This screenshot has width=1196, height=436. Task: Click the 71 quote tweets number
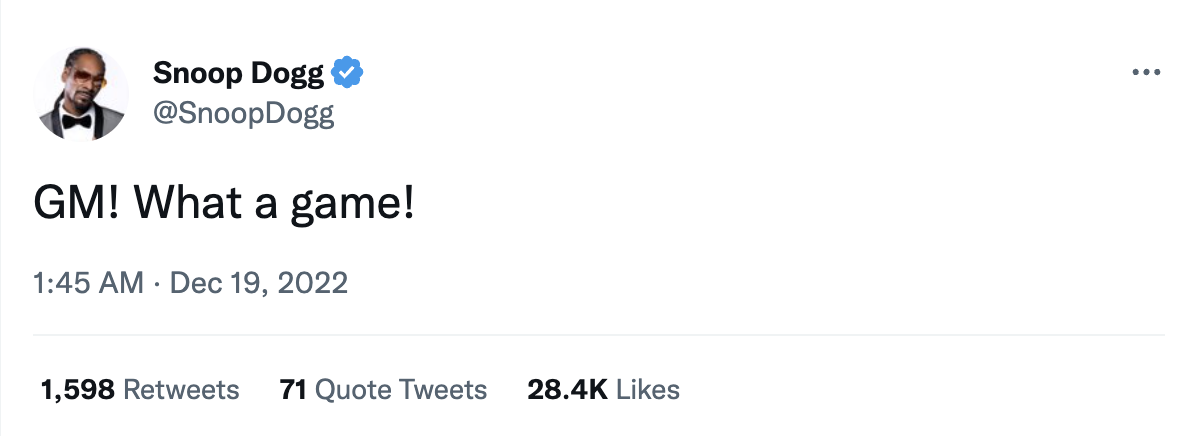(x=292, y=389)
